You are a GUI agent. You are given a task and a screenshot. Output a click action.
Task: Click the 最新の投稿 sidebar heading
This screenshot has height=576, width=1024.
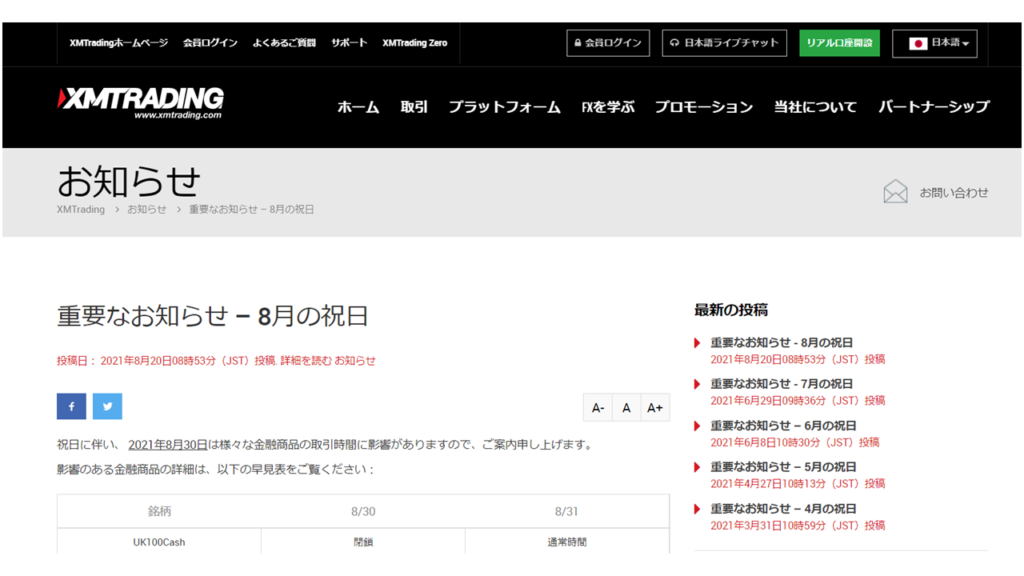click(x=731, y=310)
